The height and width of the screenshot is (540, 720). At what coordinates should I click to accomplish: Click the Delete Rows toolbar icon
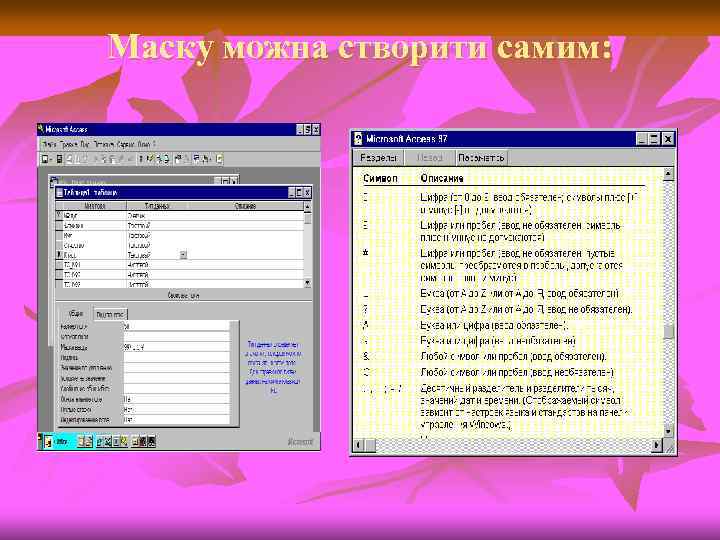coord(167,159)
